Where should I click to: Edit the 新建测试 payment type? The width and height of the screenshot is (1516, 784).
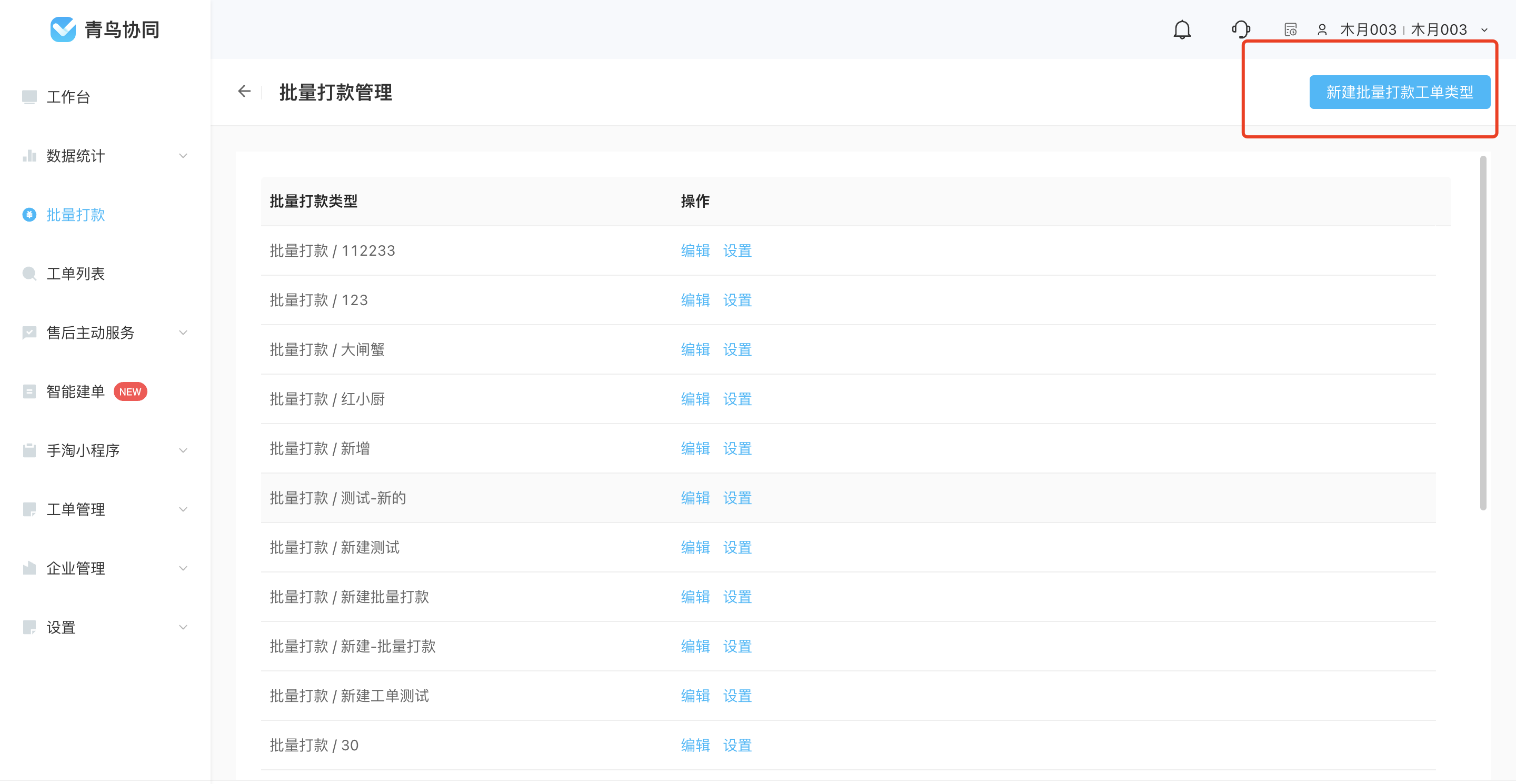[695, 547]
